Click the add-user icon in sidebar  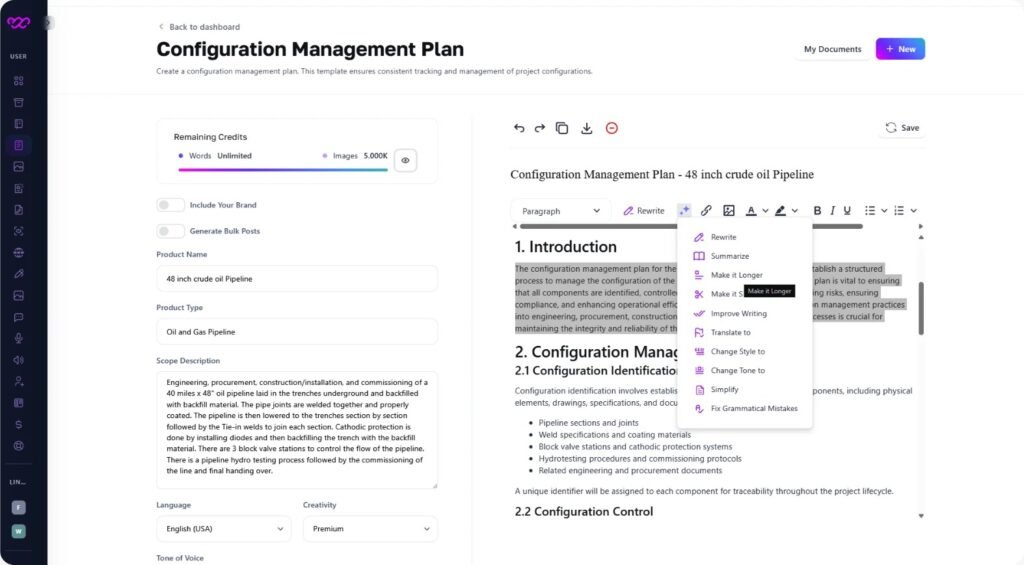pyautogui.click(x=18, y=381)
